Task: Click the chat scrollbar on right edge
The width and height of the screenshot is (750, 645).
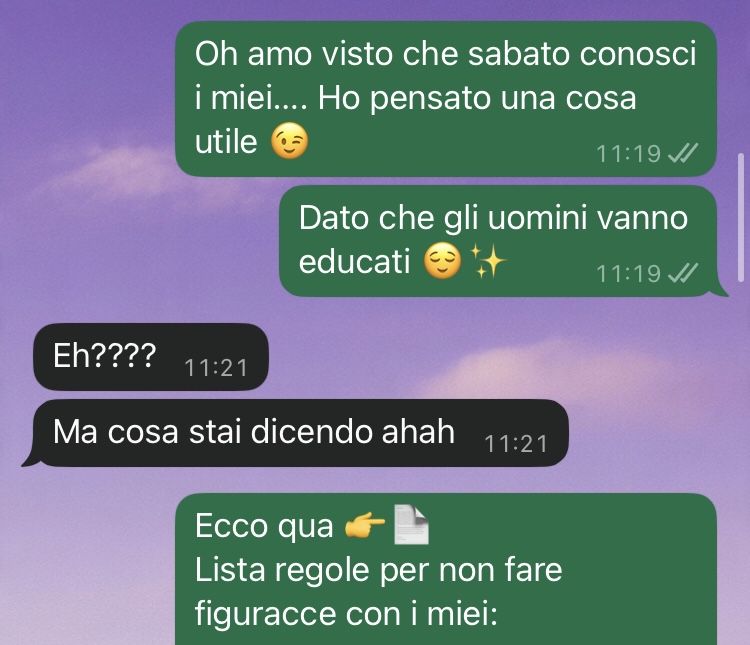Action: pos(741,218)
